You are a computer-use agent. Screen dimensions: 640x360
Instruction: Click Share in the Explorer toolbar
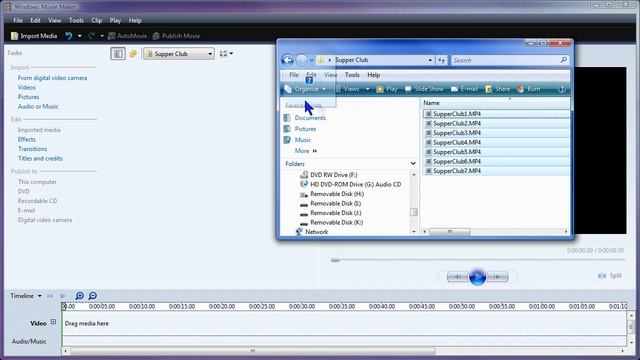point(498,89)
